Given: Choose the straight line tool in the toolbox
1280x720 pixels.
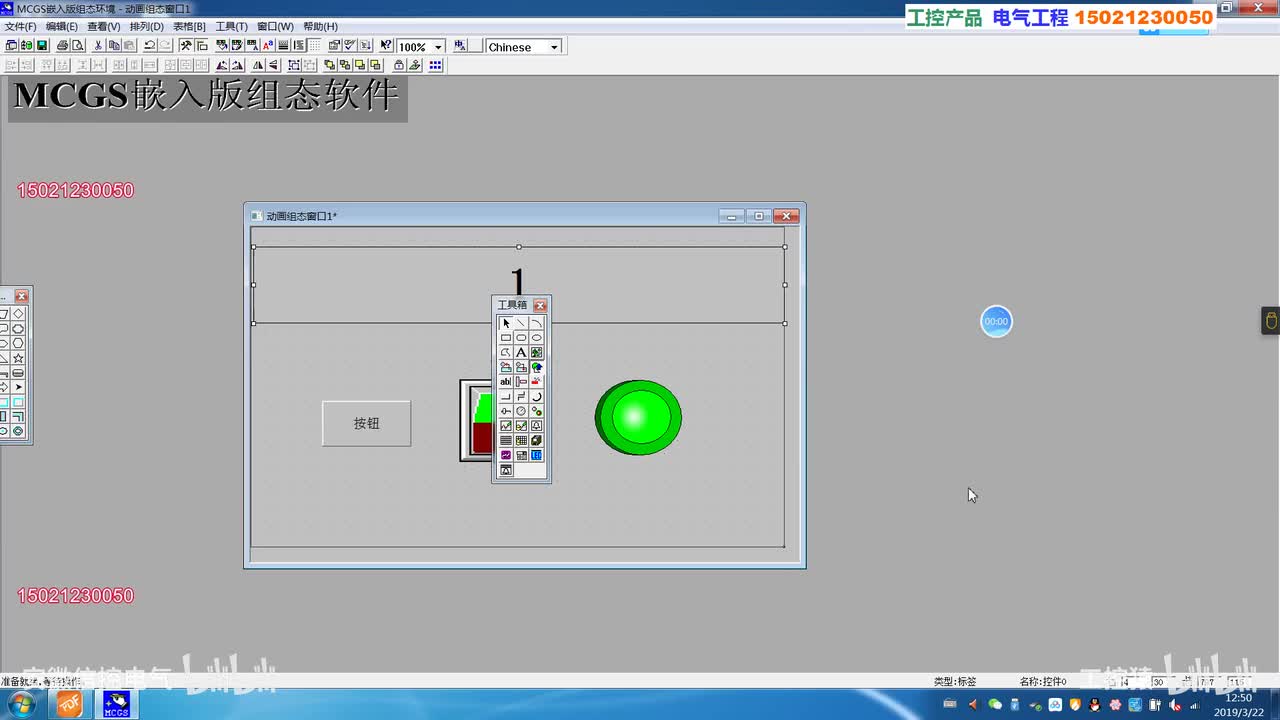Looking at the screenshot, I should click(521, 323).
